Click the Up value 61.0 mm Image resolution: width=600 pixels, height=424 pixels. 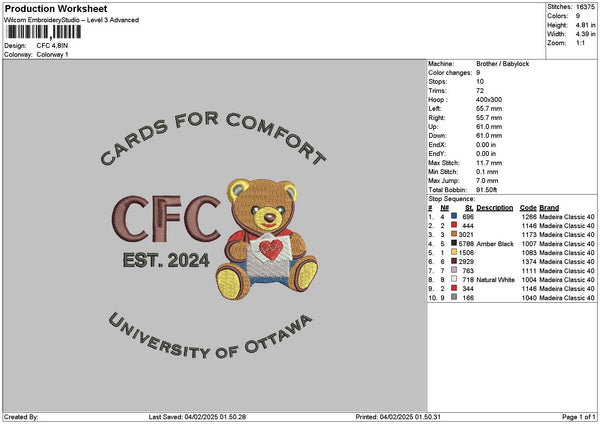(x=489, y=127)
